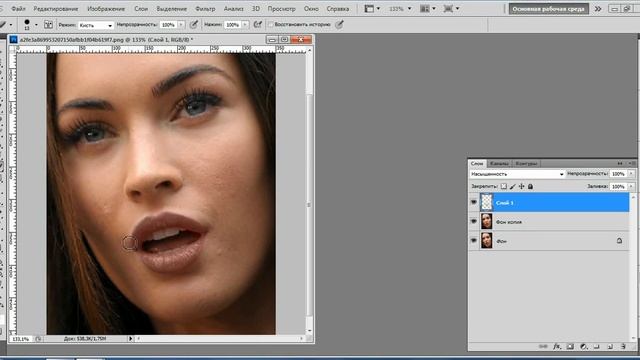Toggle lock position icon
Screen dimensions: 640x360
[x=521, y=187]
